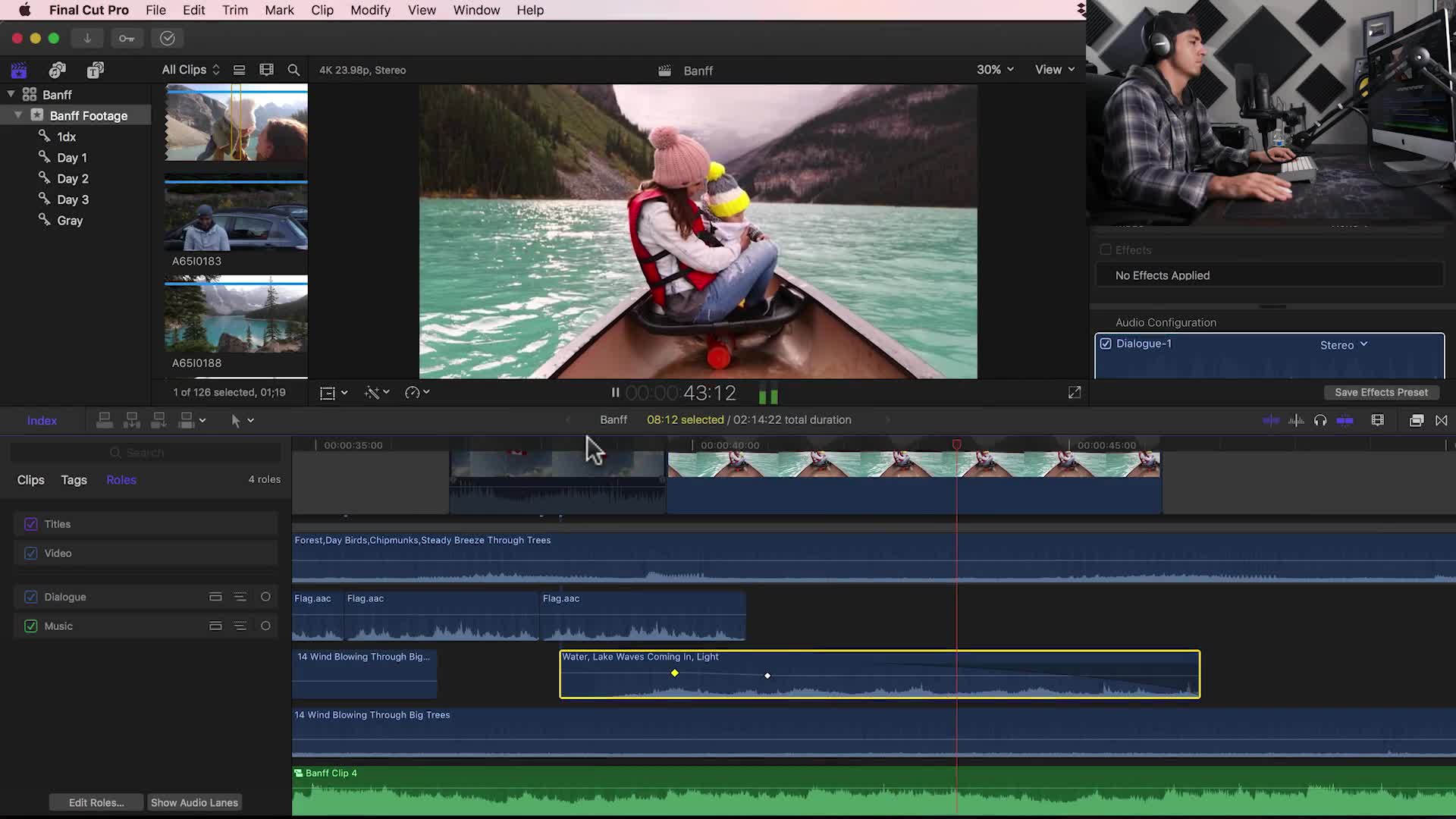The width and height of the screenshot is (1456, 819).
Task: Click the import media arrow button
Action: coord(87,39)
